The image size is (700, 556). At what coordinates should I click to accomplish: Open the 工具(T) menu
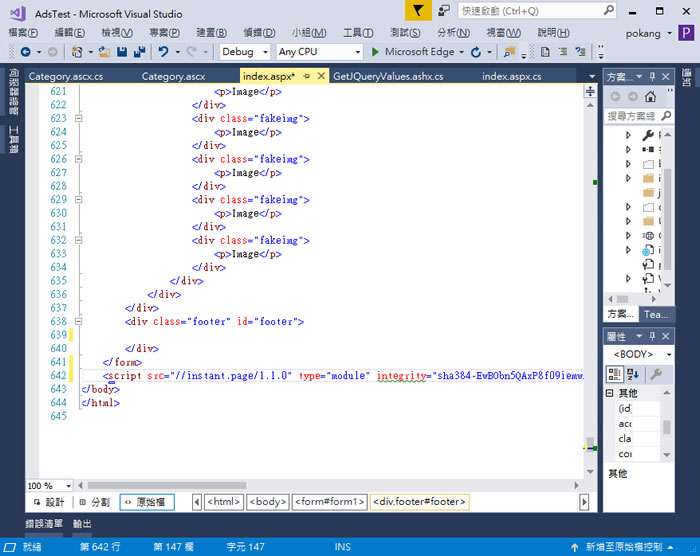click(x=358, y=33)
